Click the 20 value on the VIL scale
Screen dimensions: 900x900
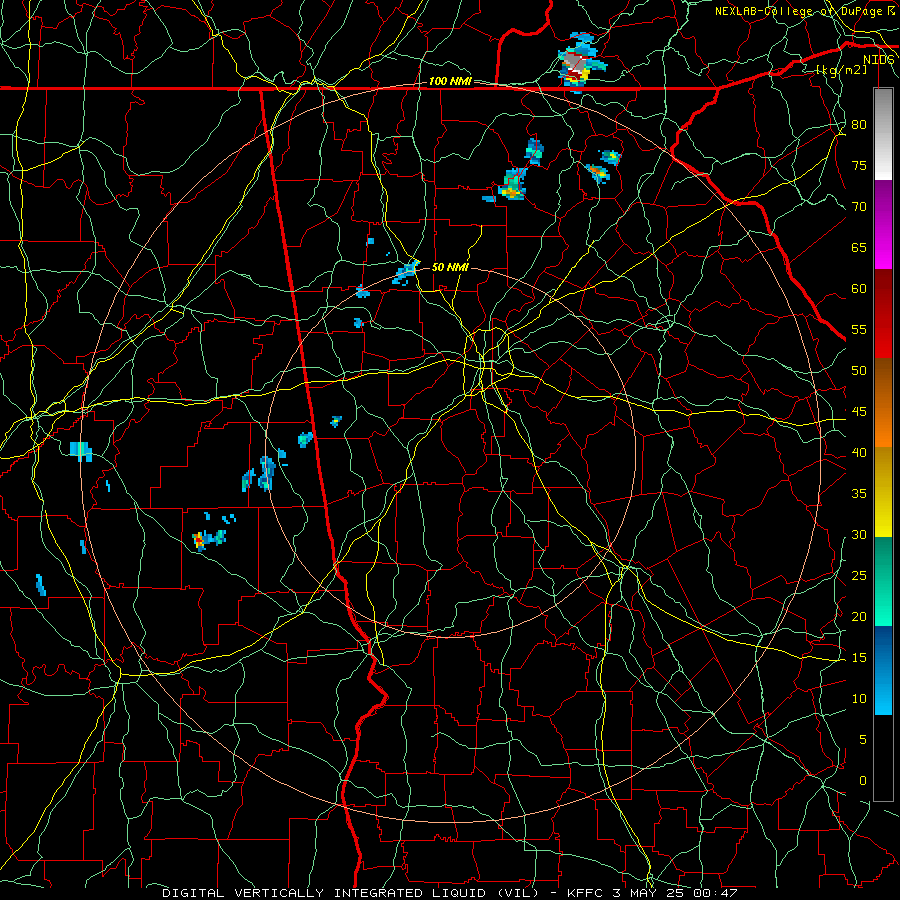(x=859, y=617)
